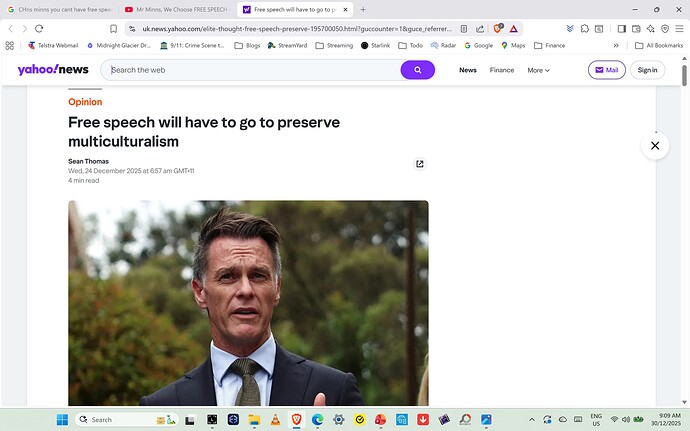Reload the page with the refresh icon
Image resolution: width=690 pixels, height=431 pixels.
(39, 29)
